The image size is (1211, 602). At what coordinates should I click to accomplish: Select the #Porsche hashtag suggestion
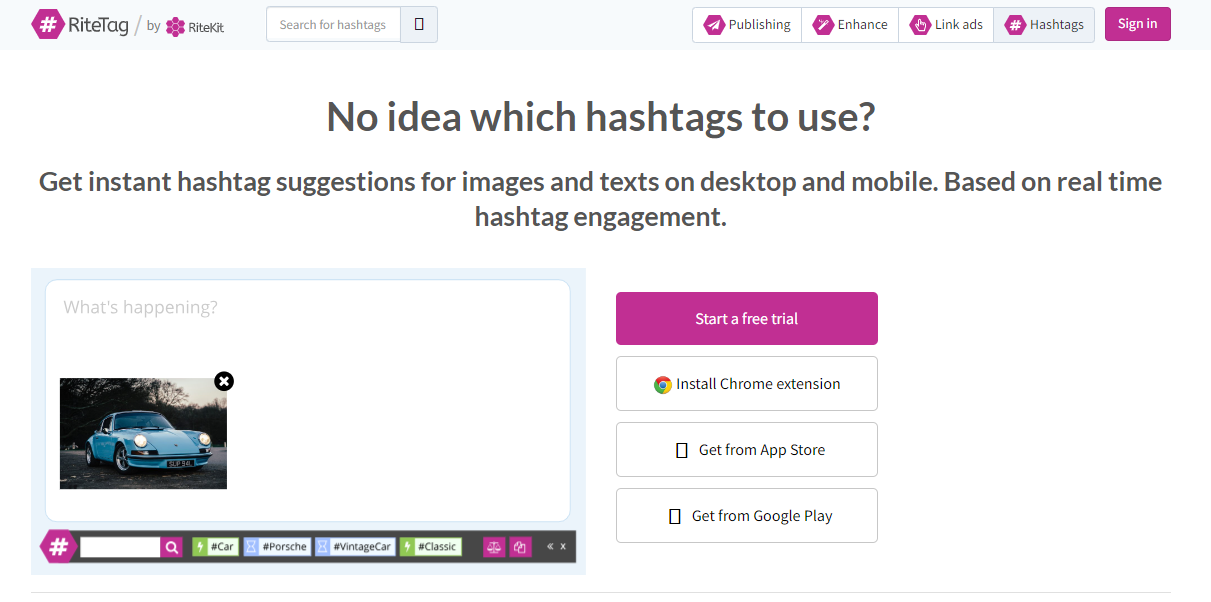coord(277,547)
